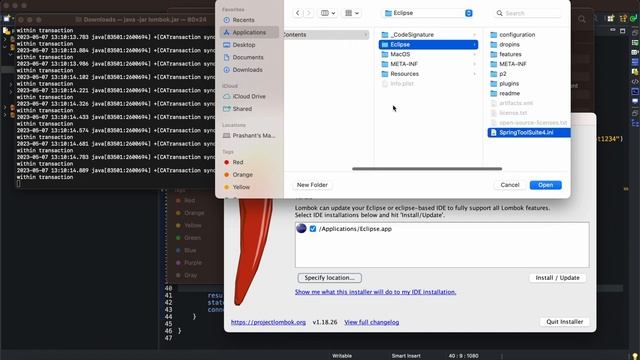
Task: Cancel the file dialog
Action: point(510,185)
